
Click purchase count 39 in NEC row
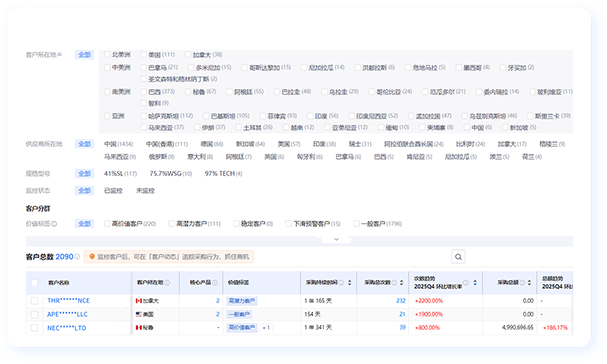(x=403, y=328)
